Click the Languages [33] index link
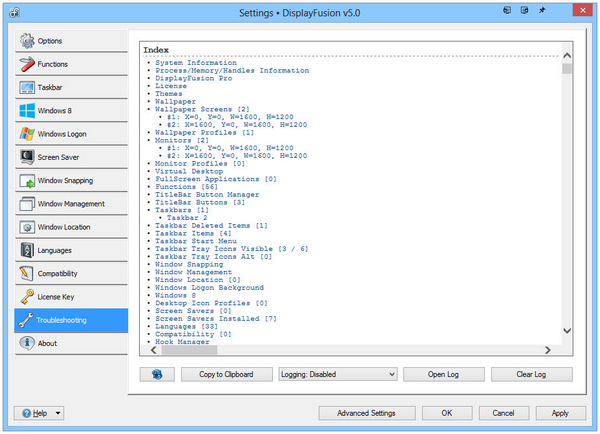Screen dimensions: 600x434 click(186, 326)
